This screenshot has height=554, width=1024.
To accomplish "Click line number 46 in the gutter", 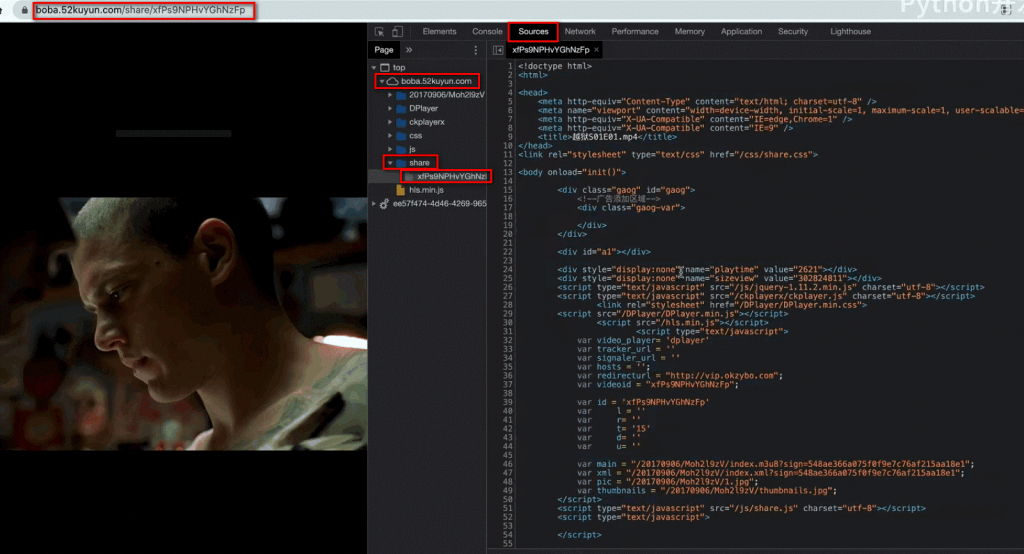I will point(507,464).
